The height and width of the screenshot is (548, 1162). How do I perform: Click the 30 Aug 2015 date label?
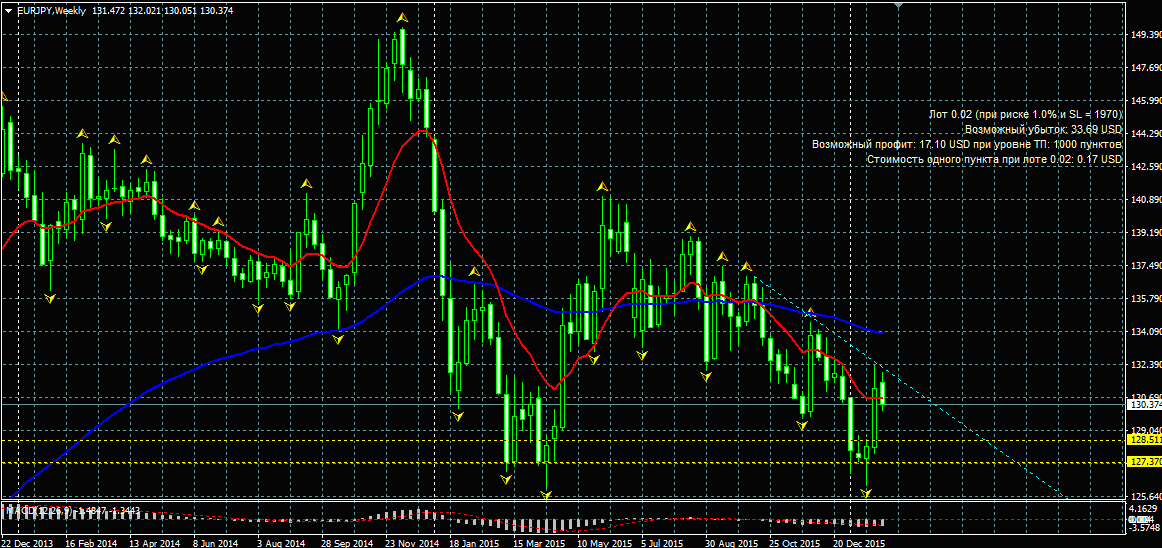[x=731, y=543]
